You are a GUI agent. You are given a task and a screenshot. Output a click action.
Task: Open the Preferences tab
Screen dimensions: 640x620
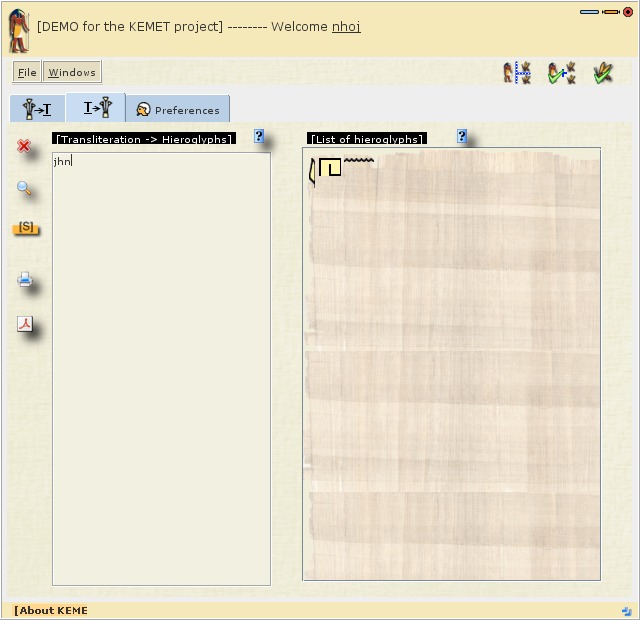coord(178,110)
